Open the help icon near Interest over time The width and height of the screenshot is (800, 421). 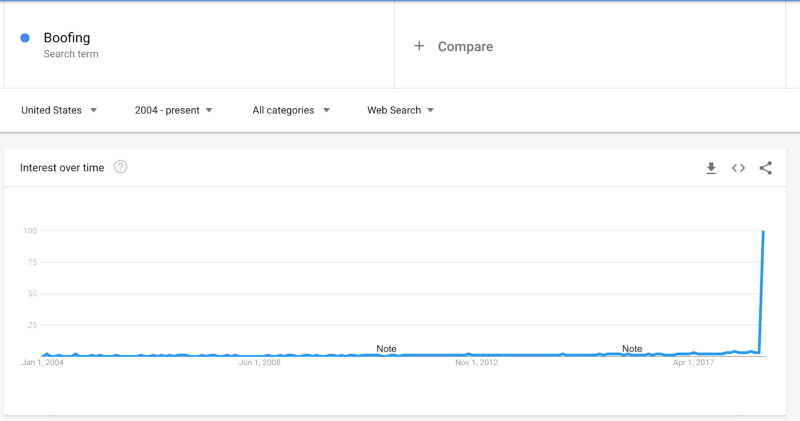[x=121, y=167]
